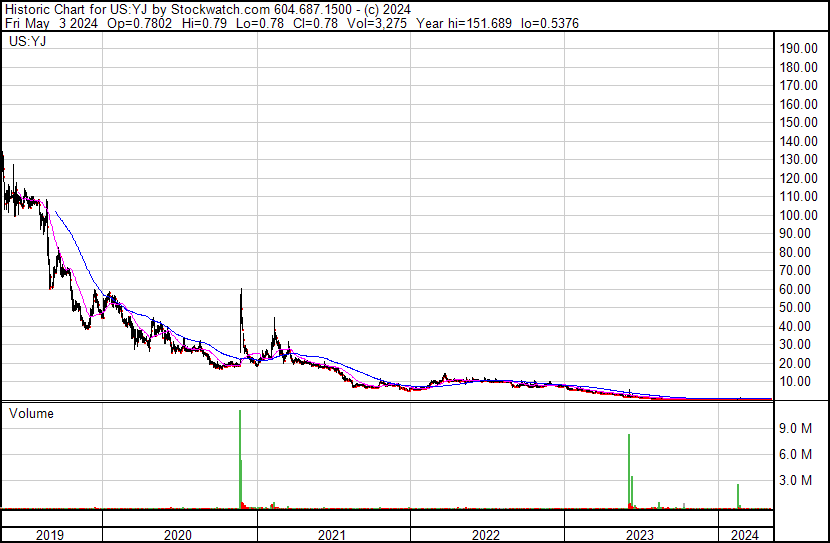Image resolution: width=830 pixels, height=543 pixels.
Task: Click the 'US:YJ' symbol label in chart
Action: click(x=28, y=41)
